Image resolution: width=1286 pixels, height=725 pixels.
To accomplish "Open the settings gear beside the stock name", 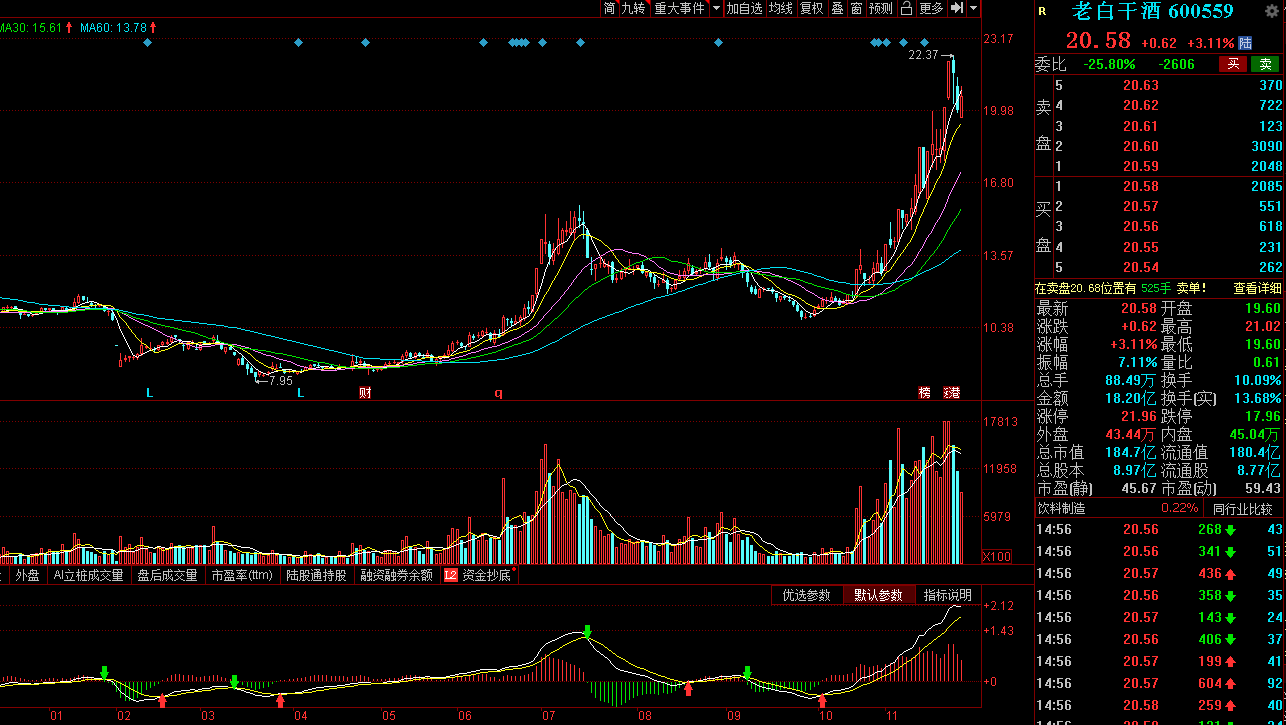I will coord(1272,11).
